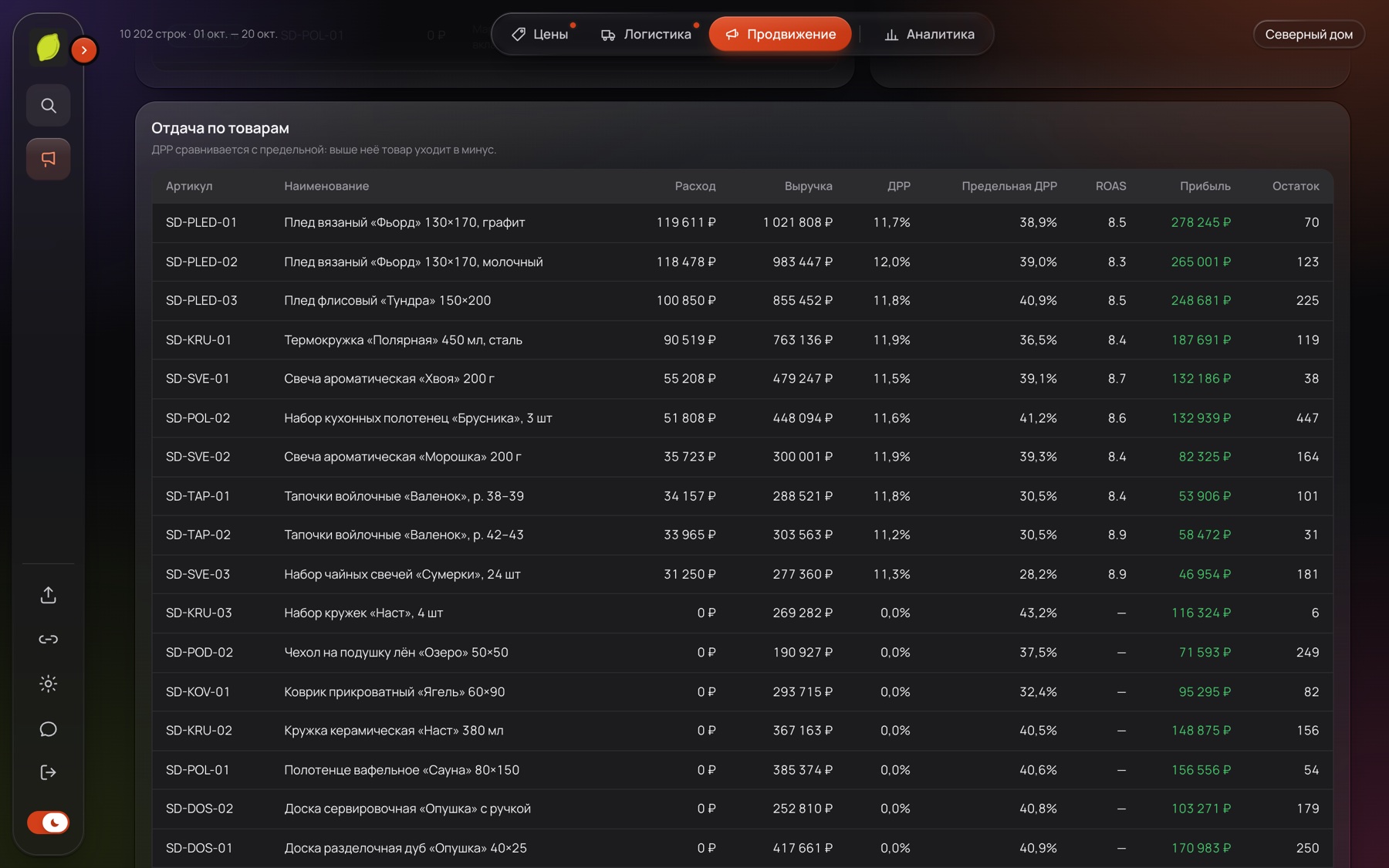This screenshot has width=1389, height=868.
Task: Open settings via the gear icon
Action: tap(49, 684)
